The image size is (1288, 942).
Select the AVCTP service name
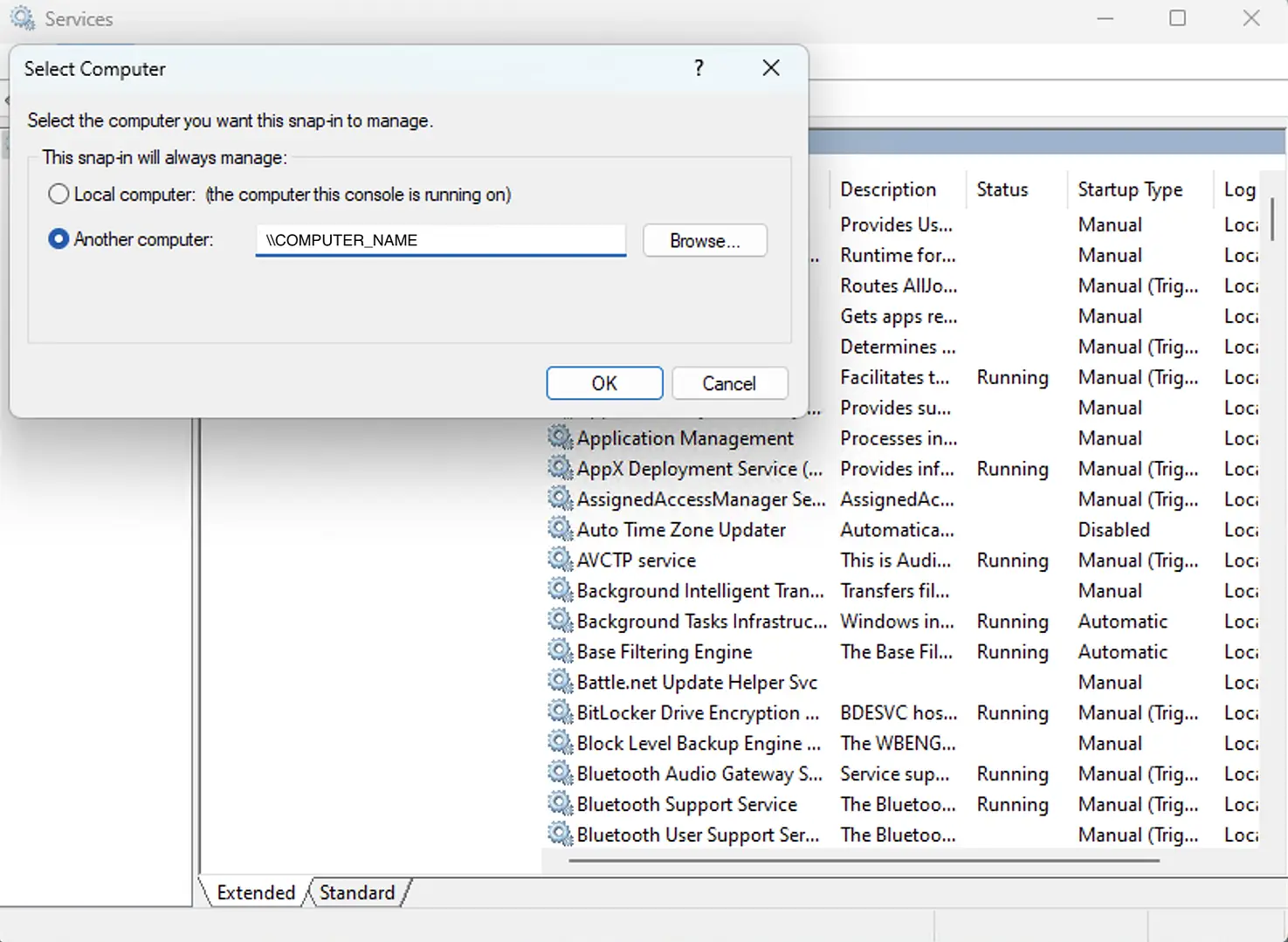click(637, 560)
